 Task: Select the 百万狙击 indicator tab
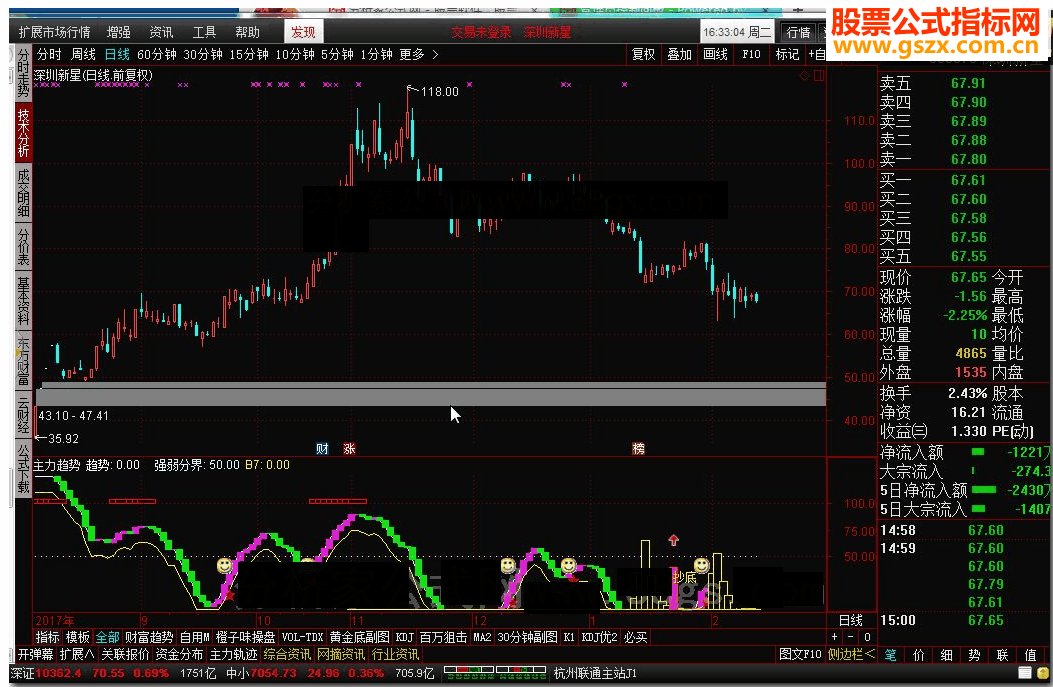443,637
